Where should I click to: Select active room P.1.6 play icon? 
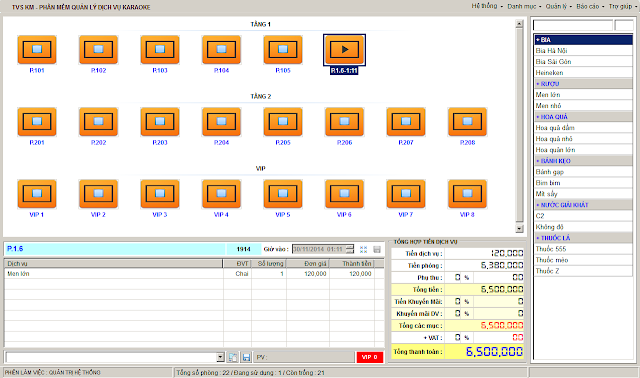344,49
